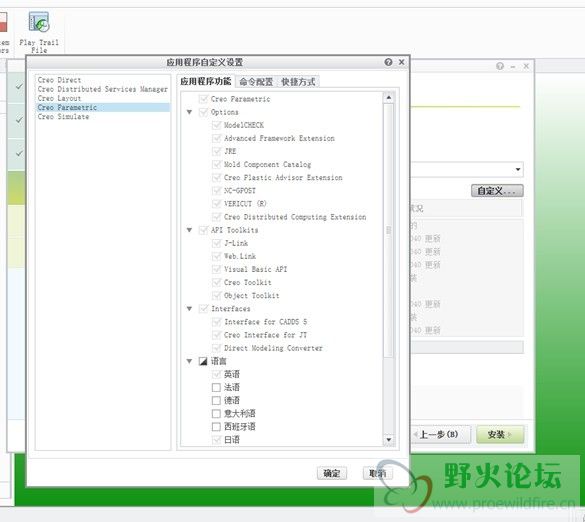Enable the 德语 language checkbox

[216, 400]
